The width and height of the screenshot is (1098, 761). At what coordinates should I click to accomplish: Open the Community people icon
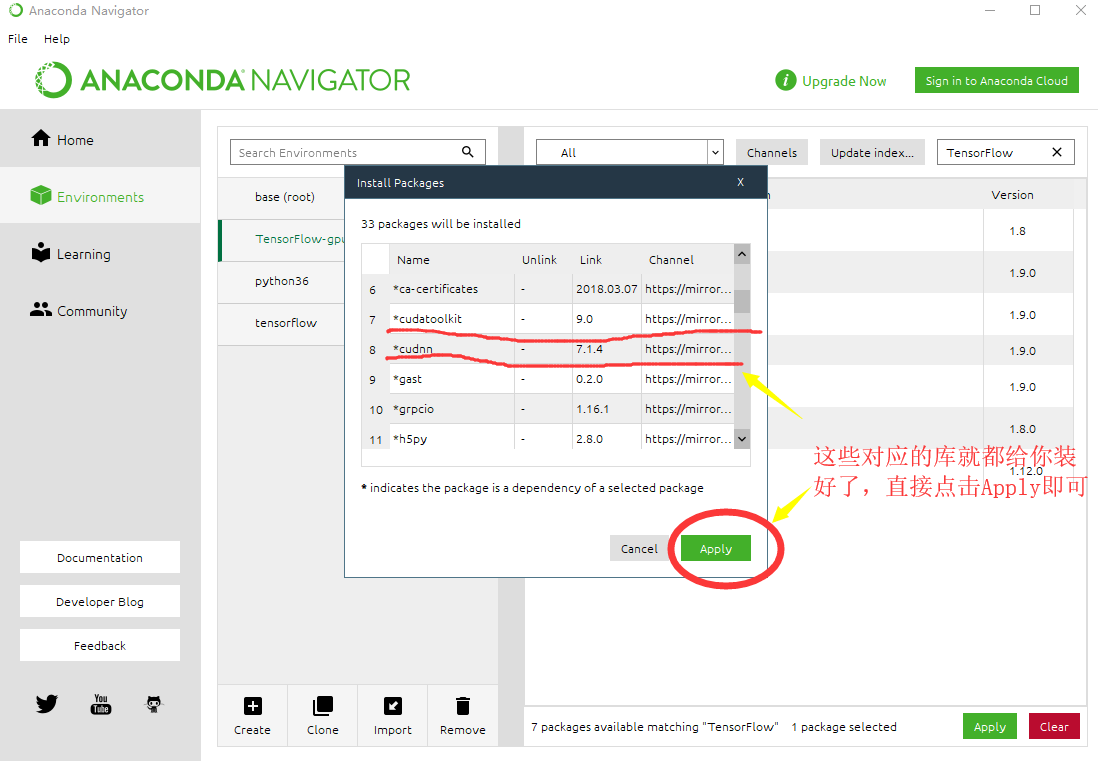pos(41,309)
